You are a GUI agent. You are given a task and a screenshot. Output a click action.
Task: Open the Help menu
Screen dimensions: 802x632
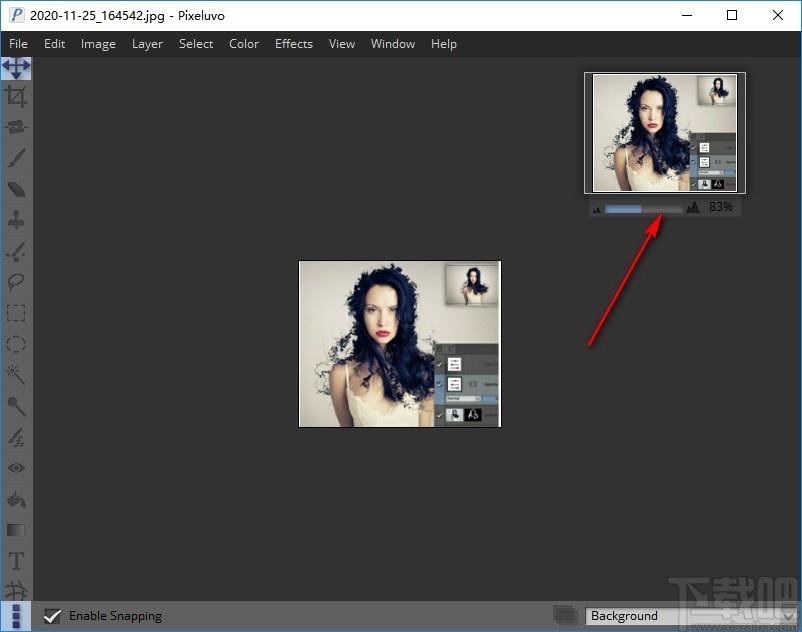click(443, 44)
